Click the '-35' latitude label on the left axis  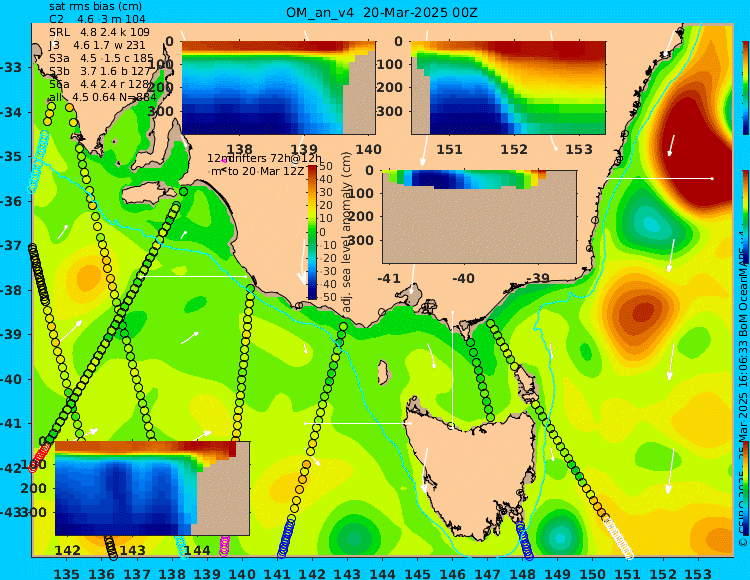click(11, 157)
